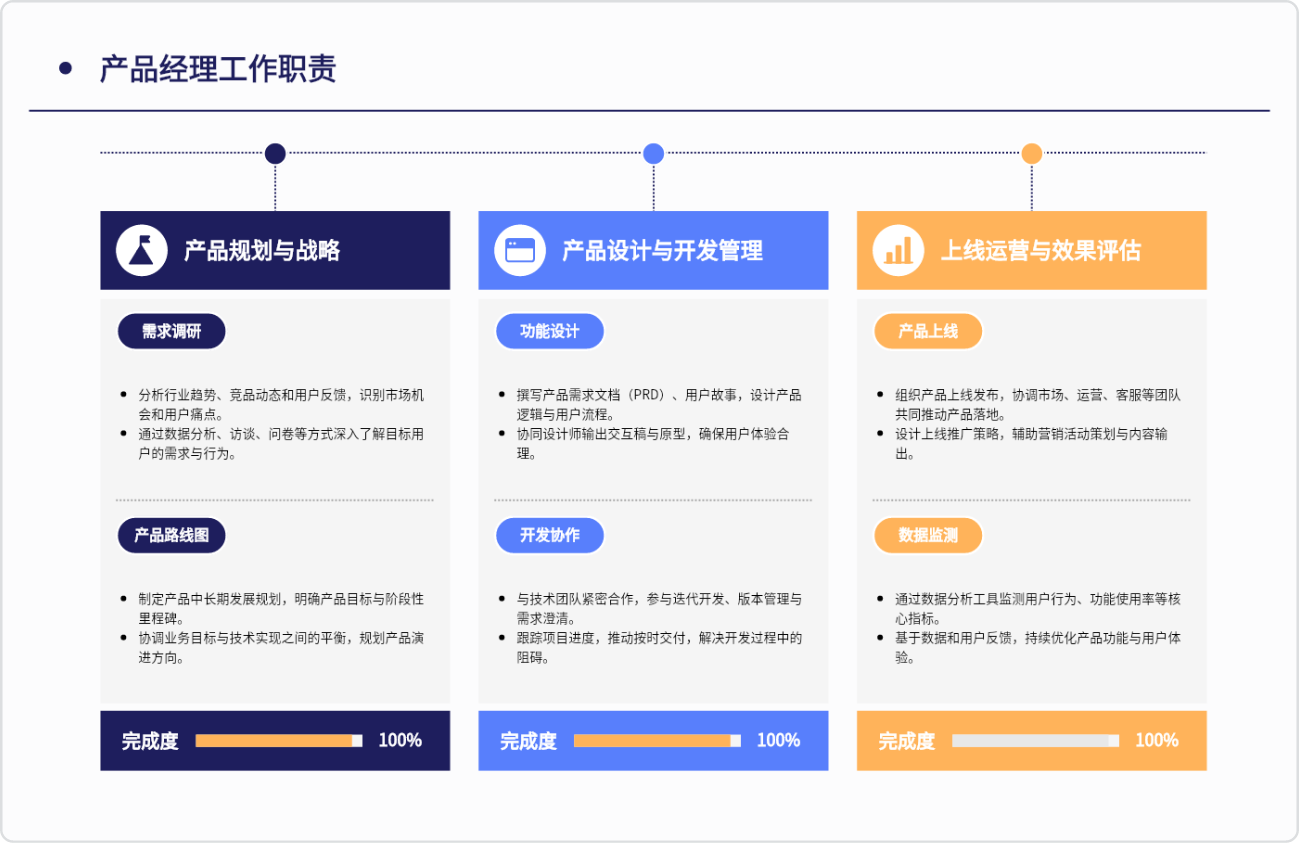The height and width of the screenshot is (843, 1299).
Task: Click progress bar in navy 完成度 footer
Action: pos(279,741)
